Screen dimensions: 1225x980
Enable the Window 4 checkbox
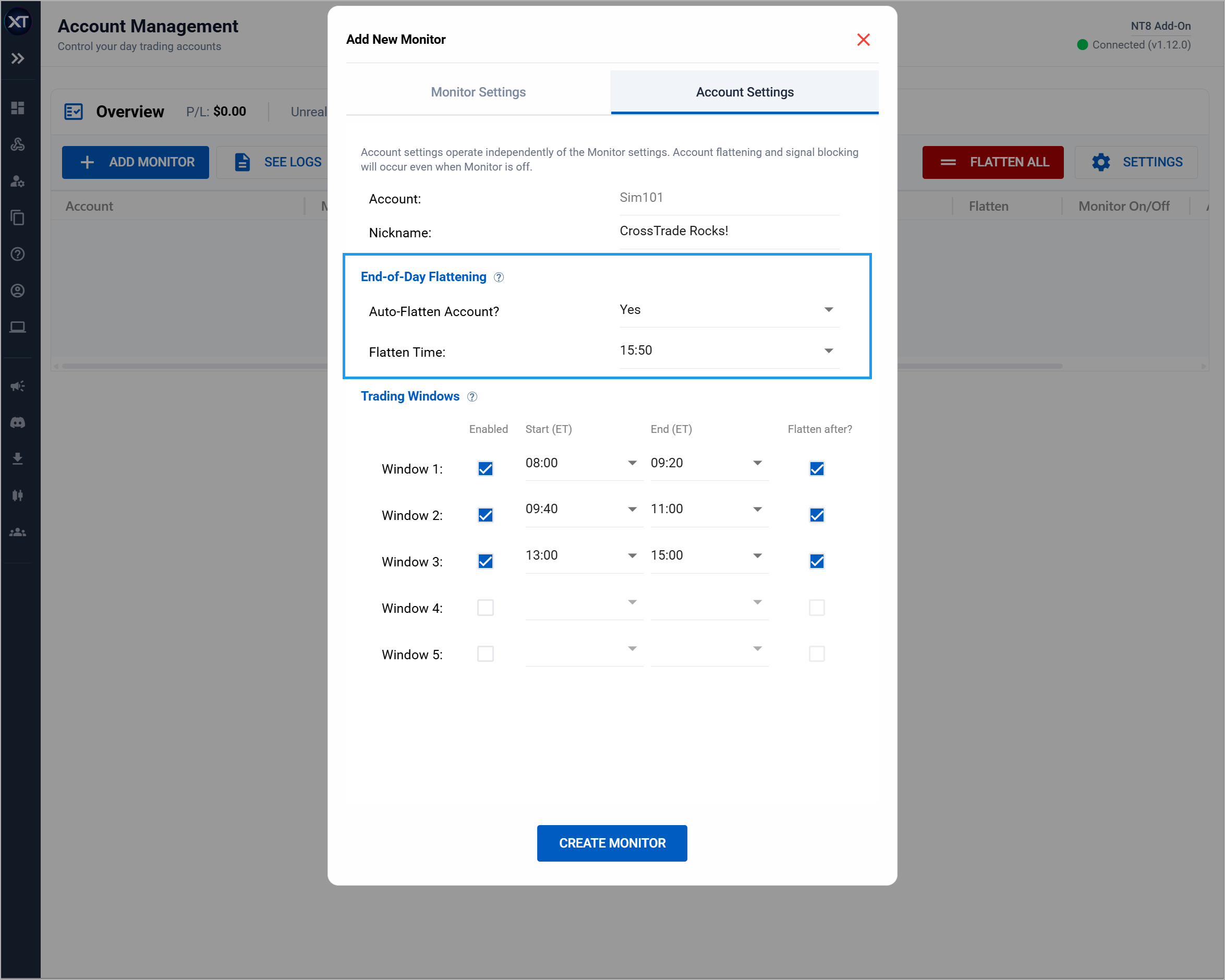pos(485,608)
